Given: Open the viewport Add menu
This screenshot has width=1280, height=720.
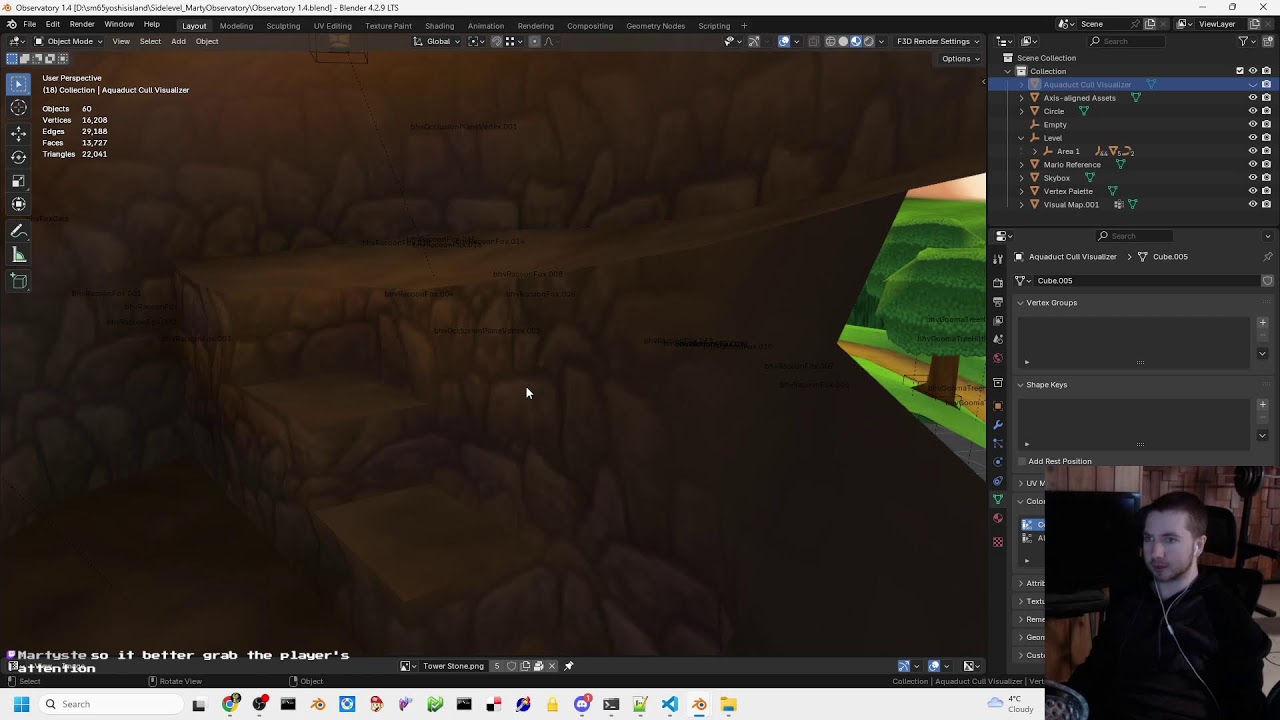Looking at the screenshot, I should tap(178, 41).
